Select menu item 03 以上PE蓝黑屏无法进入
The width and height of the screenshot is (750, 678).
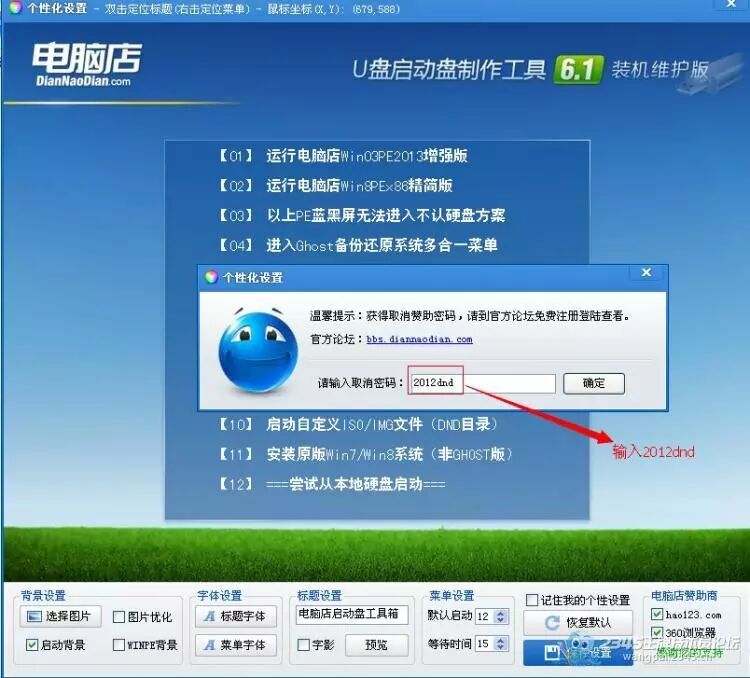[362, 216]
